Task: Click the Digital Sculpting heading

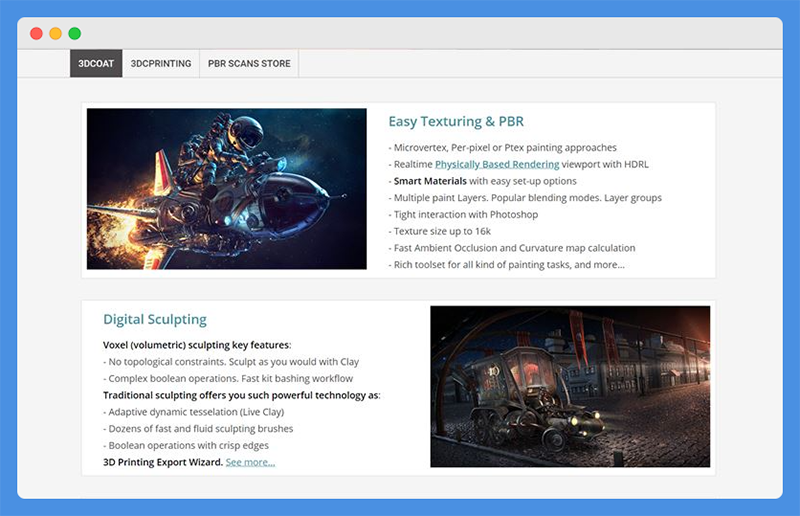Action: (155, 320)
